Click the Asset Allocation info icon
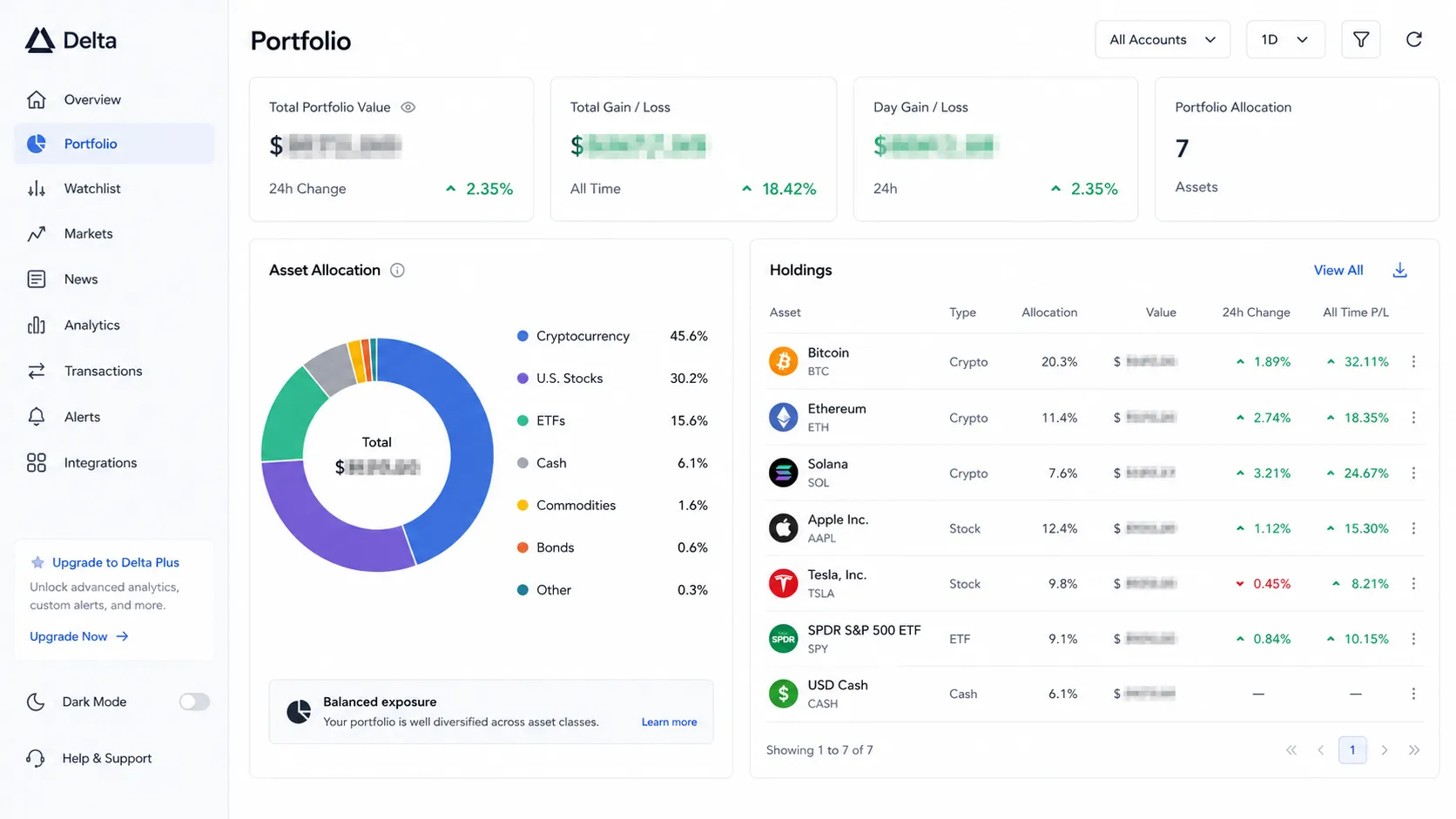This screenshot has height=819, width=1456. click(397, 271)
